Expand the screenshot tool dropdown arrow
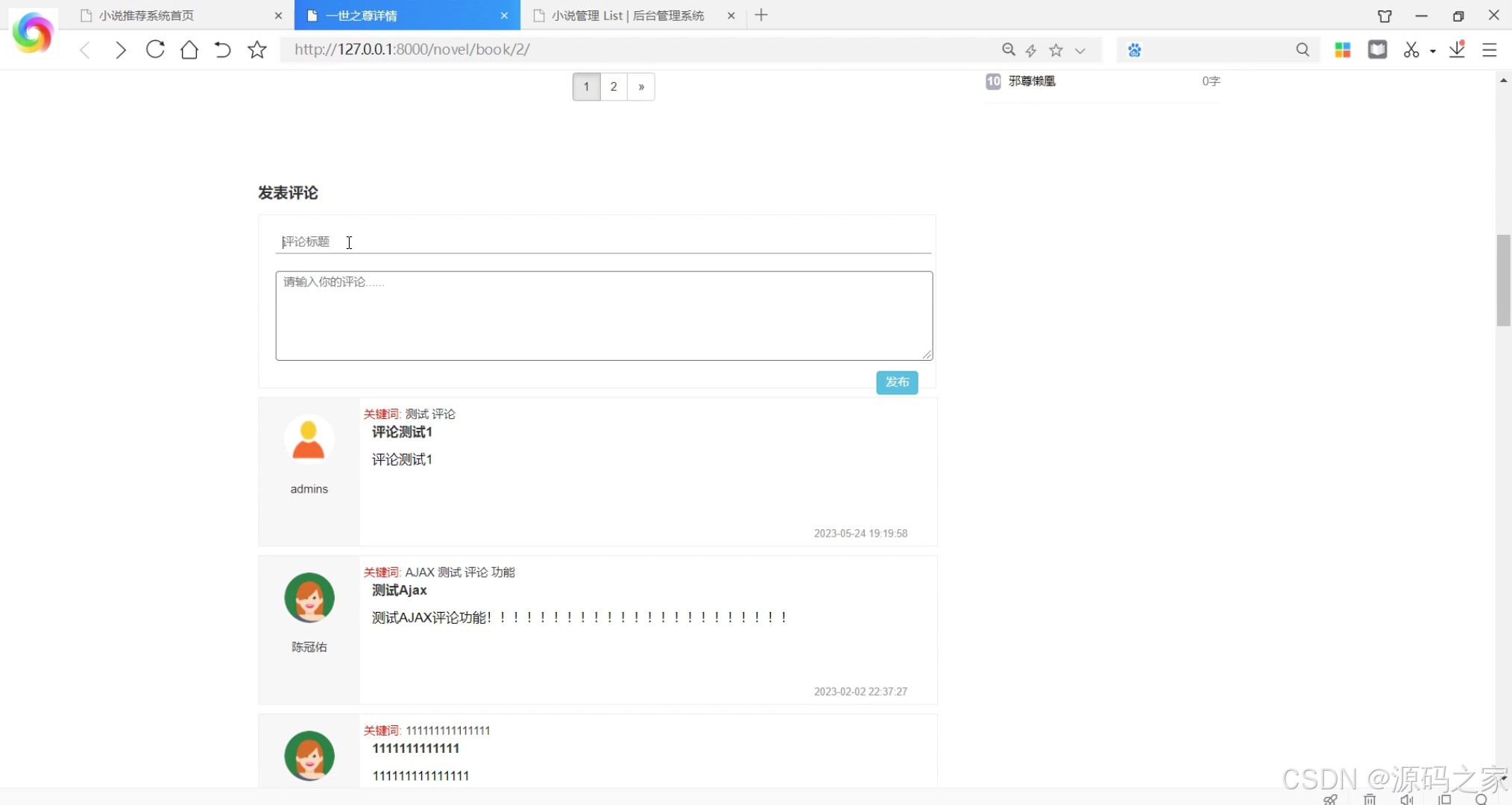Image resolution: width=1512 pixels, height=805 pixels. pos(1433,51)
